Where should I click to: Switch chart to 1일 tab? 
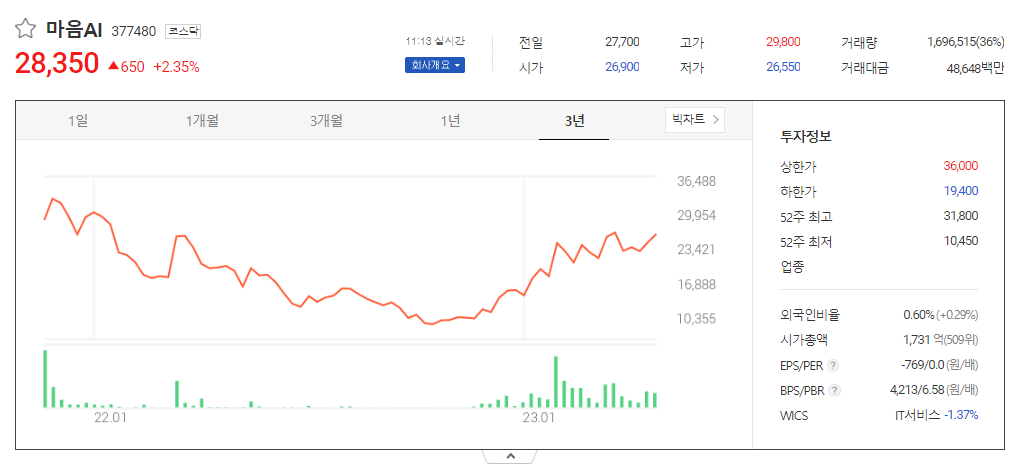78,121
